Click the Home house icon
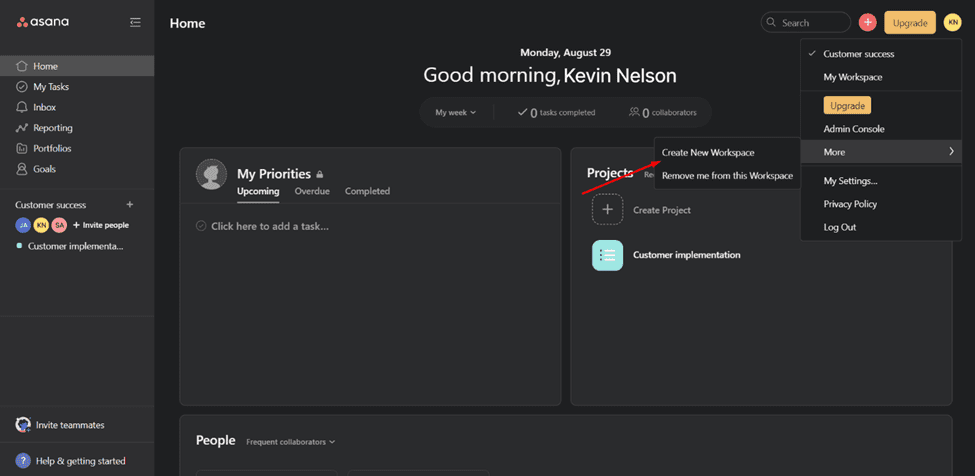Image resolution: width=975 pixels, height=476 pixels. click(22, 66)
